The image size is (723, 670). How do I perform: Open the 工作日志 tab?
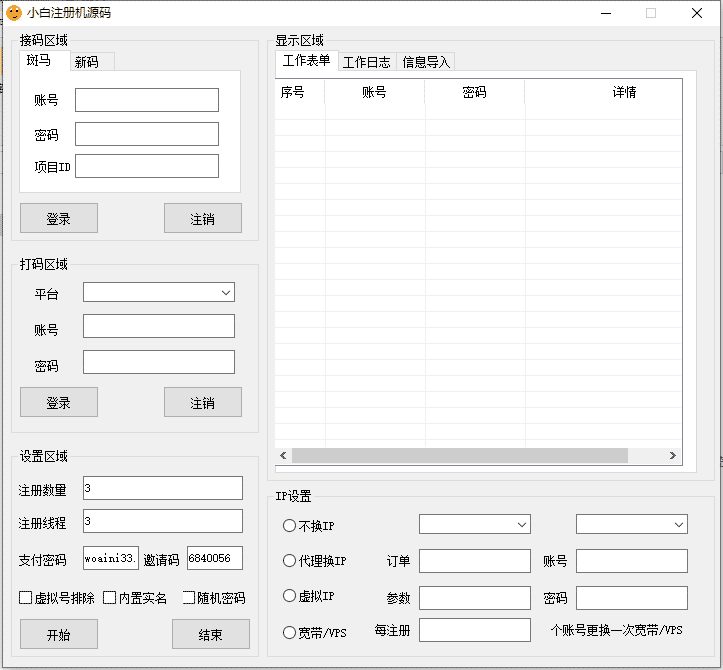pos(366,62)
